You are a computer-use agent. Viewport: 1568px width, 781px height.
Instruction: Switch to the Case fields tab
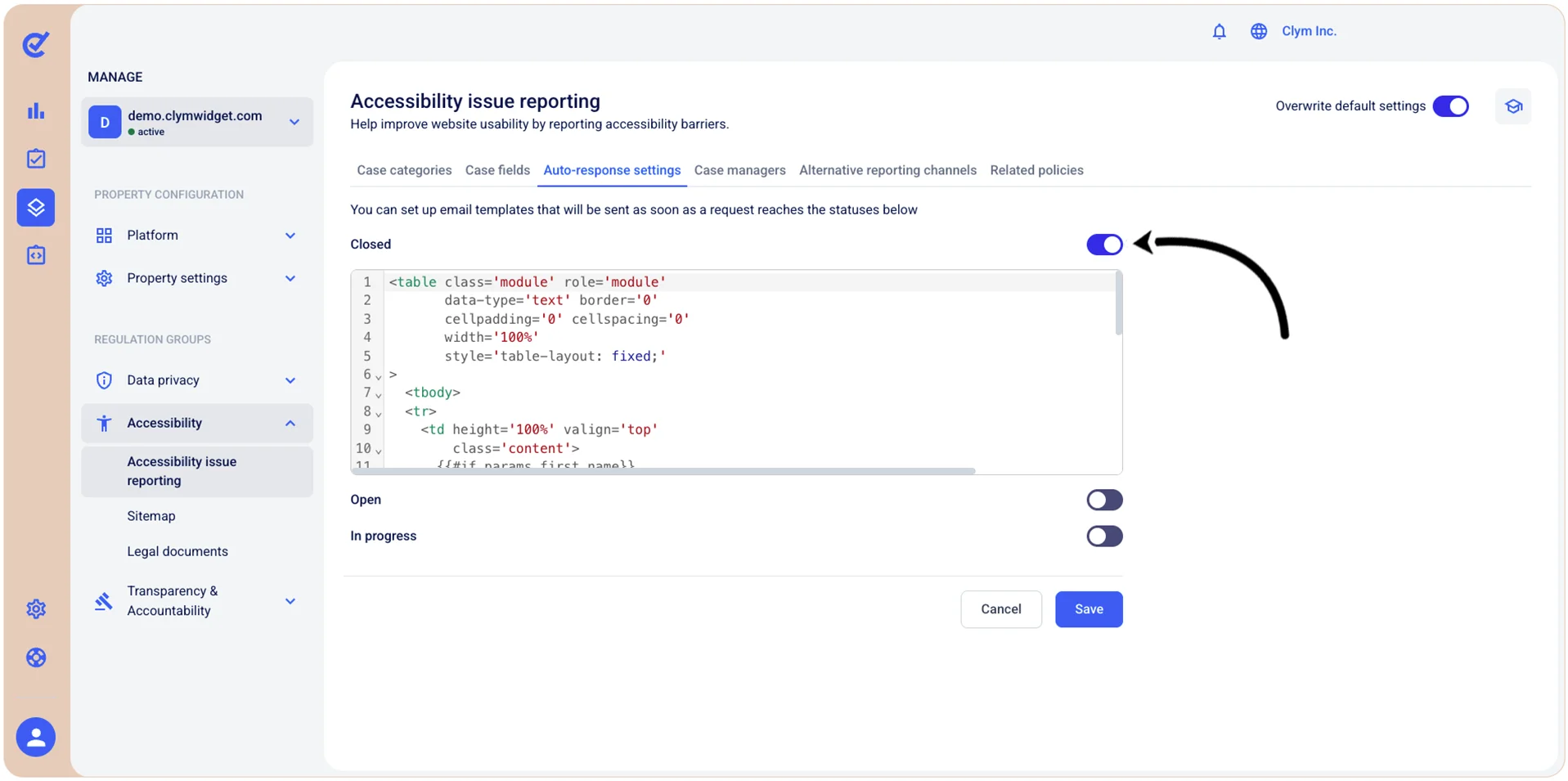497,170
